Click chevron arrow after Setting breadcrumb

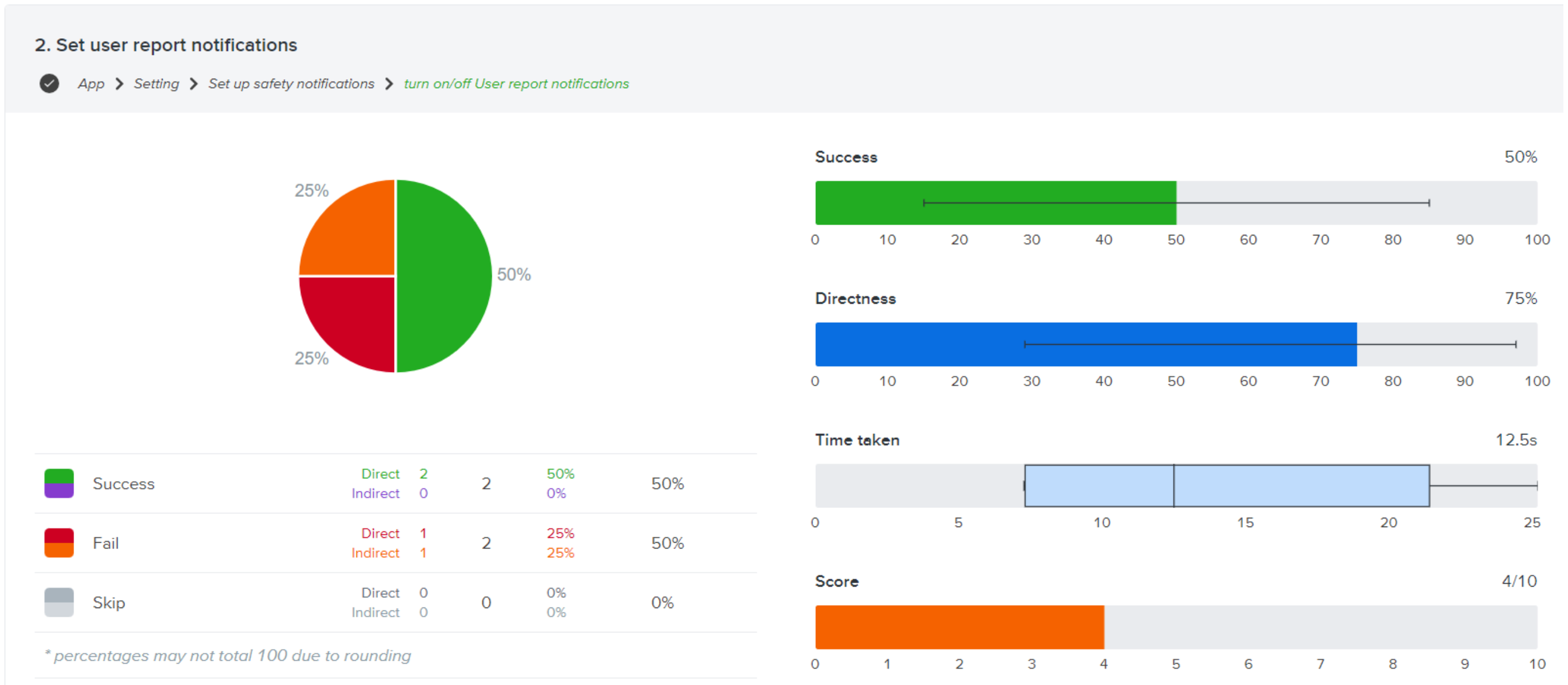(x=194, y=83)
